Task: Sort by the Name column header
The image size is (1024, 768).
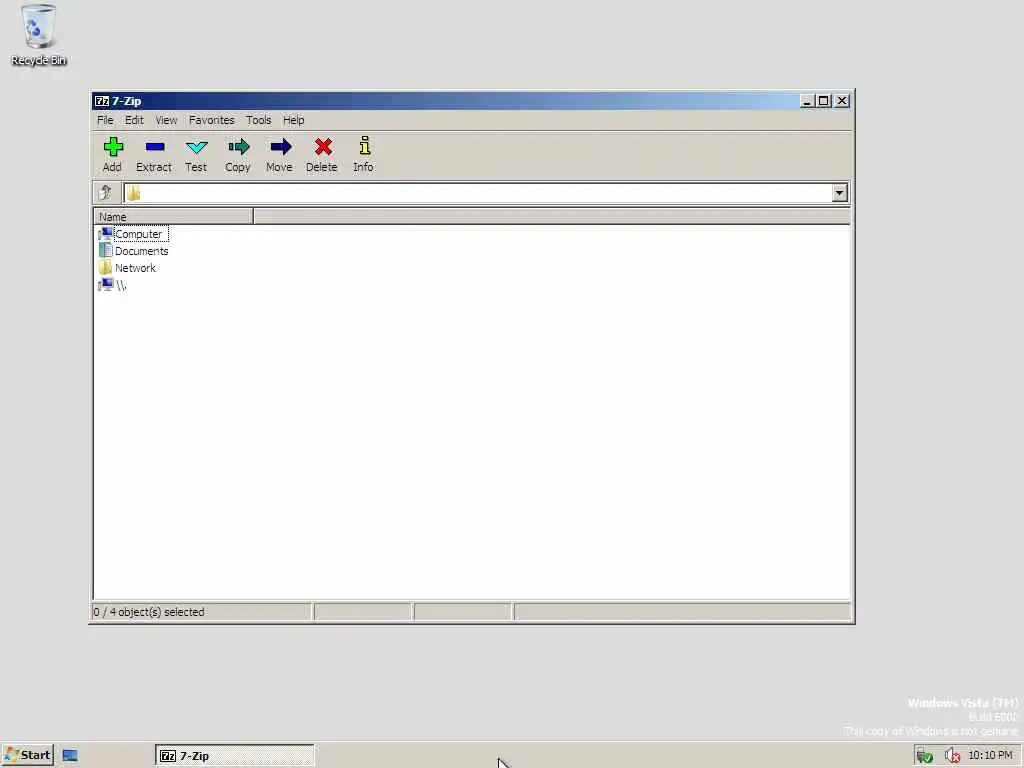Action: pyautogui.click(x=173, y=217)
